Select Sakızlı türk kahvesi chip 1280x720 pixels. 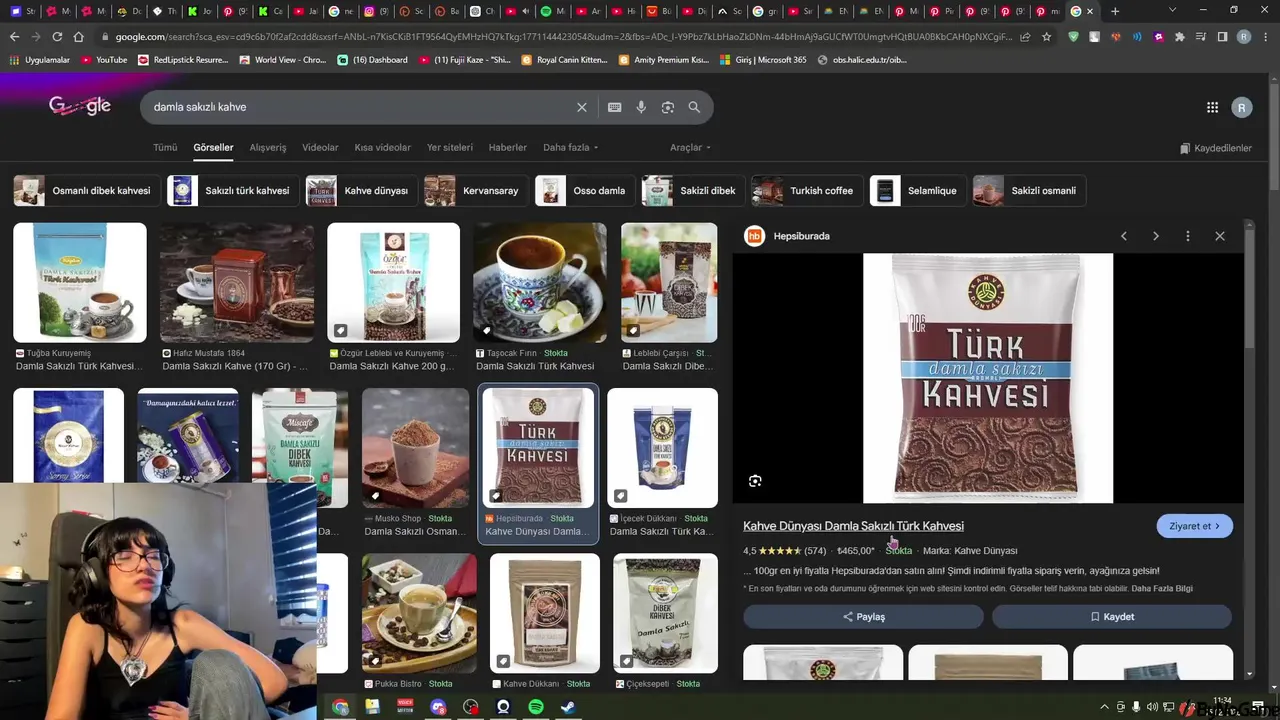coord(232,190)
